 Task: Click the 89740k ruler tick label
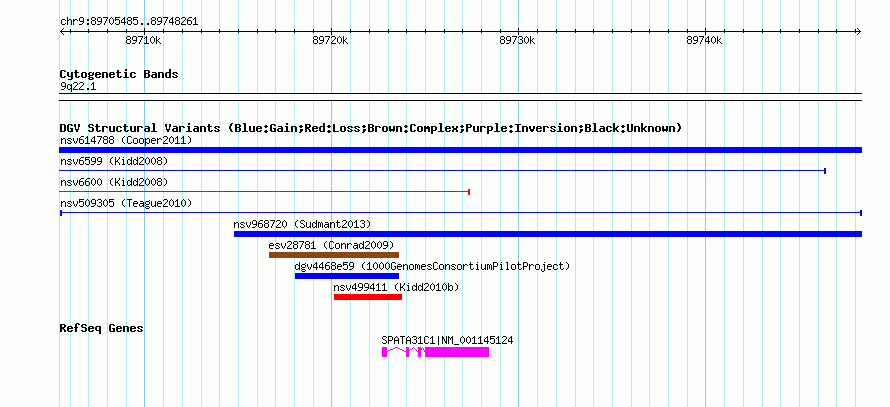pos(704,41)
